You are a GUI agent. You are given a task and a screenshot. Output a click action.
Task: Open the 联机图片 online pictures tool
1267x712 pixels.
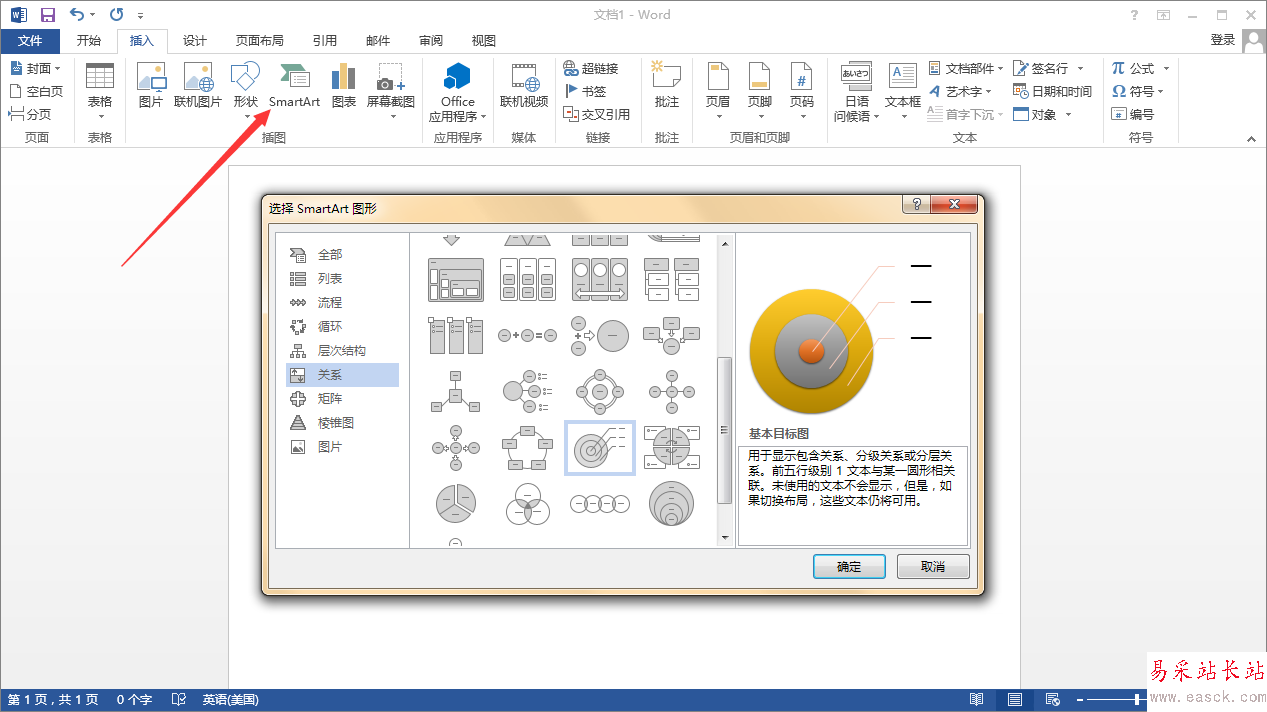point(198,86)
